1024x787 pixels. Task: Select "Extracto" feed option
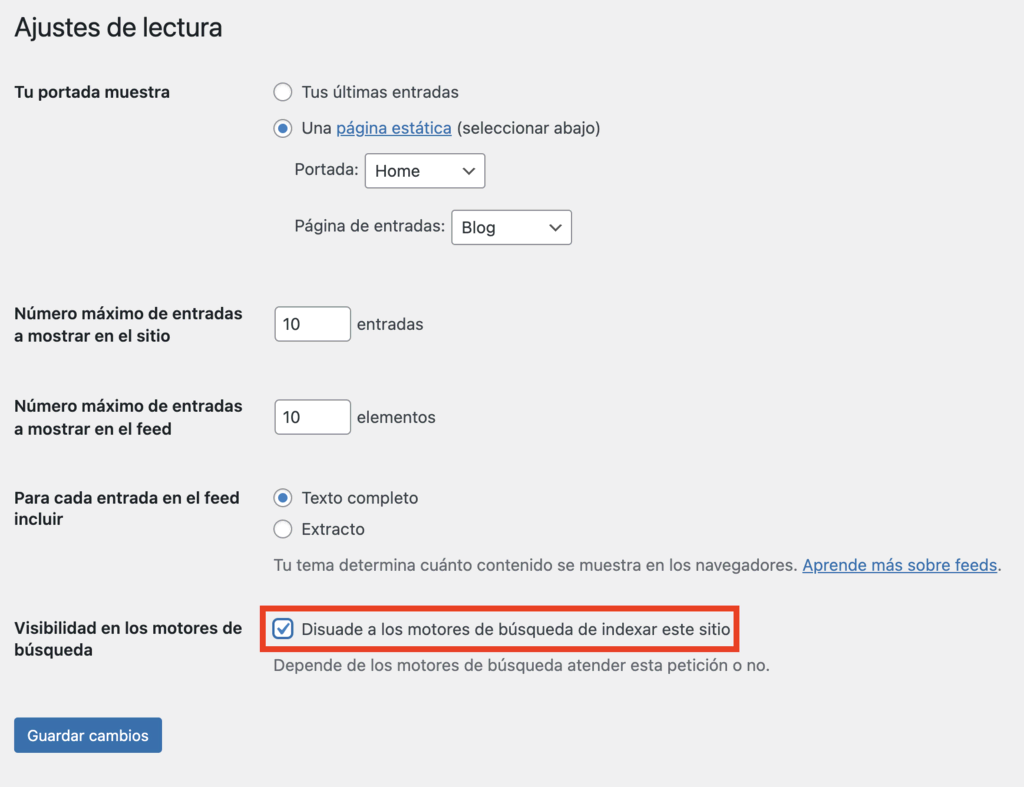(x=283, y=529)
